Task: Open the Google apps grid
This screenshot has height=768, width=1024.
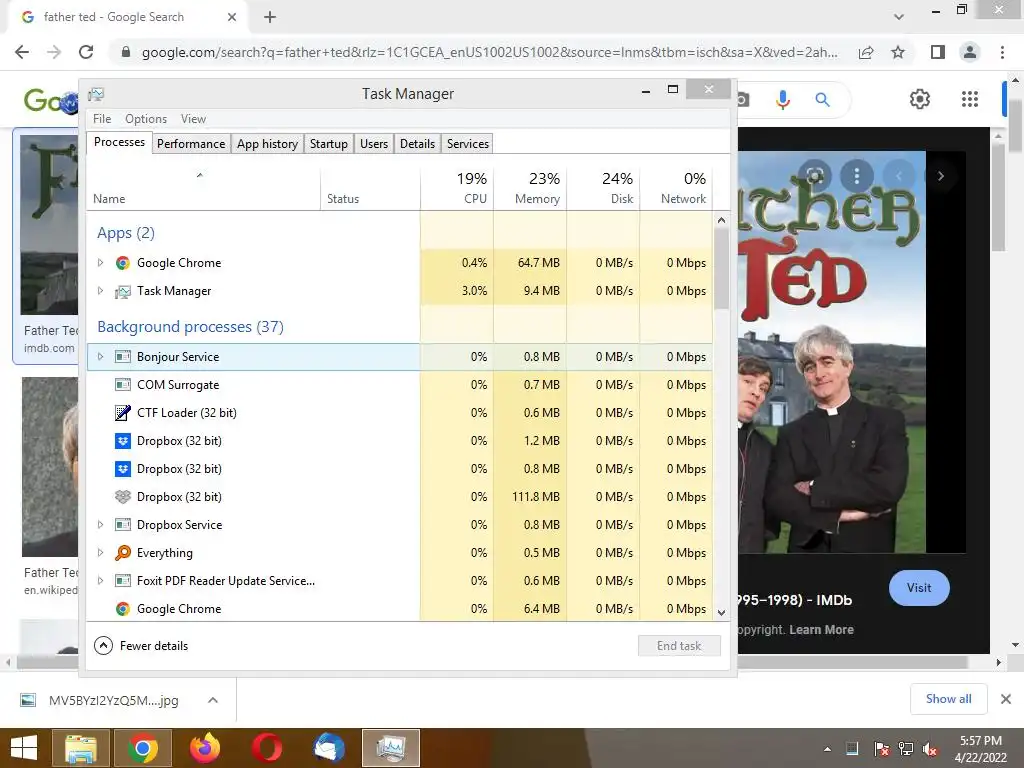Action: (970, 99)
